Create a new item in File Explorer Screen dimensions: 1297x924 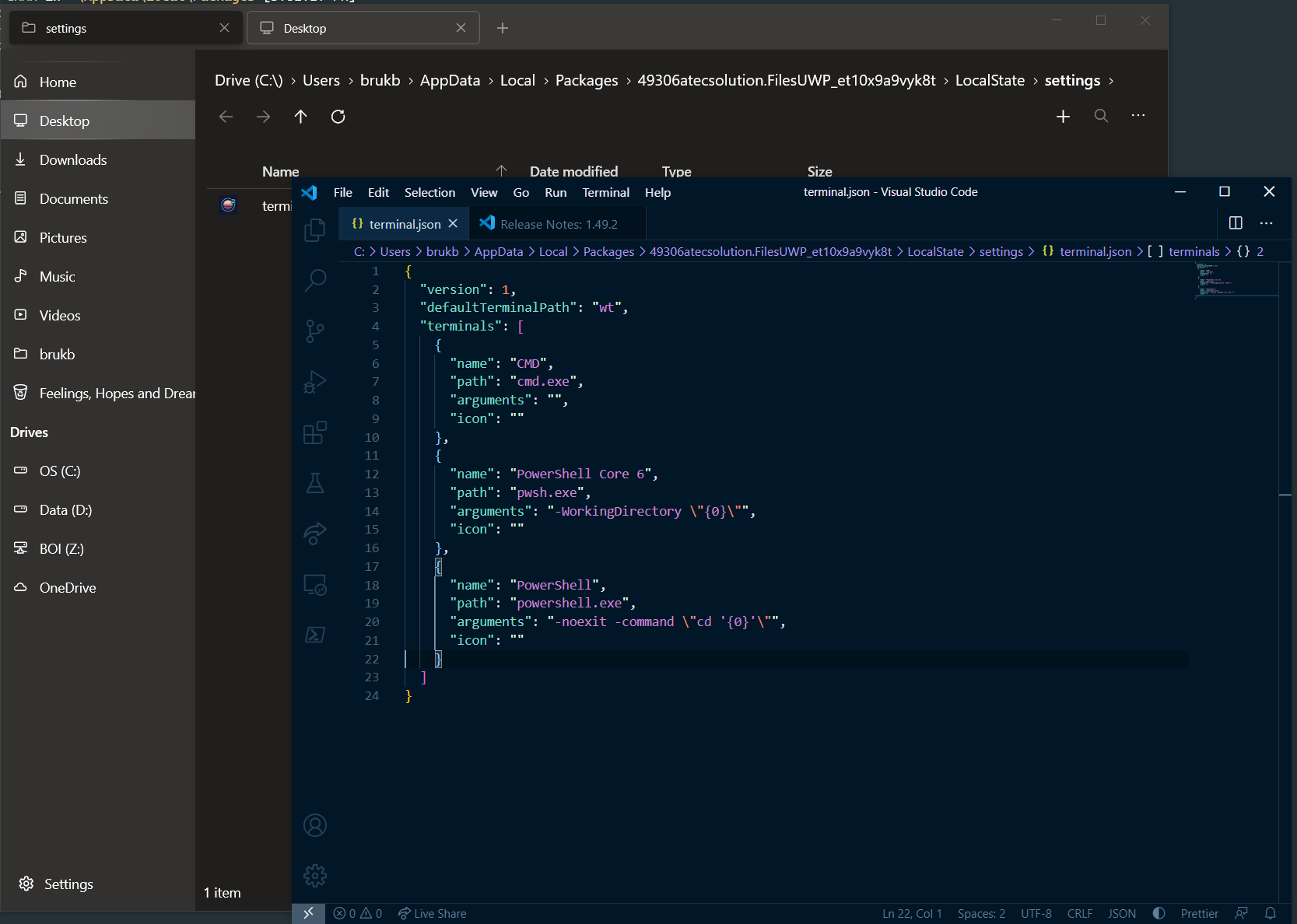1063,117
